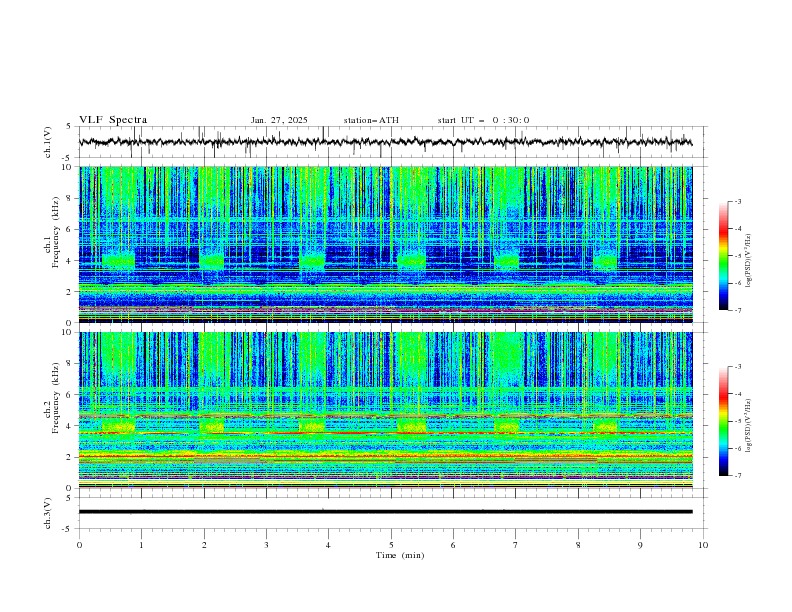The height and width of the screenshot is (612, 792).
Task: Click the ch.1 log(PSD) color bar
Action: point(723,255)
